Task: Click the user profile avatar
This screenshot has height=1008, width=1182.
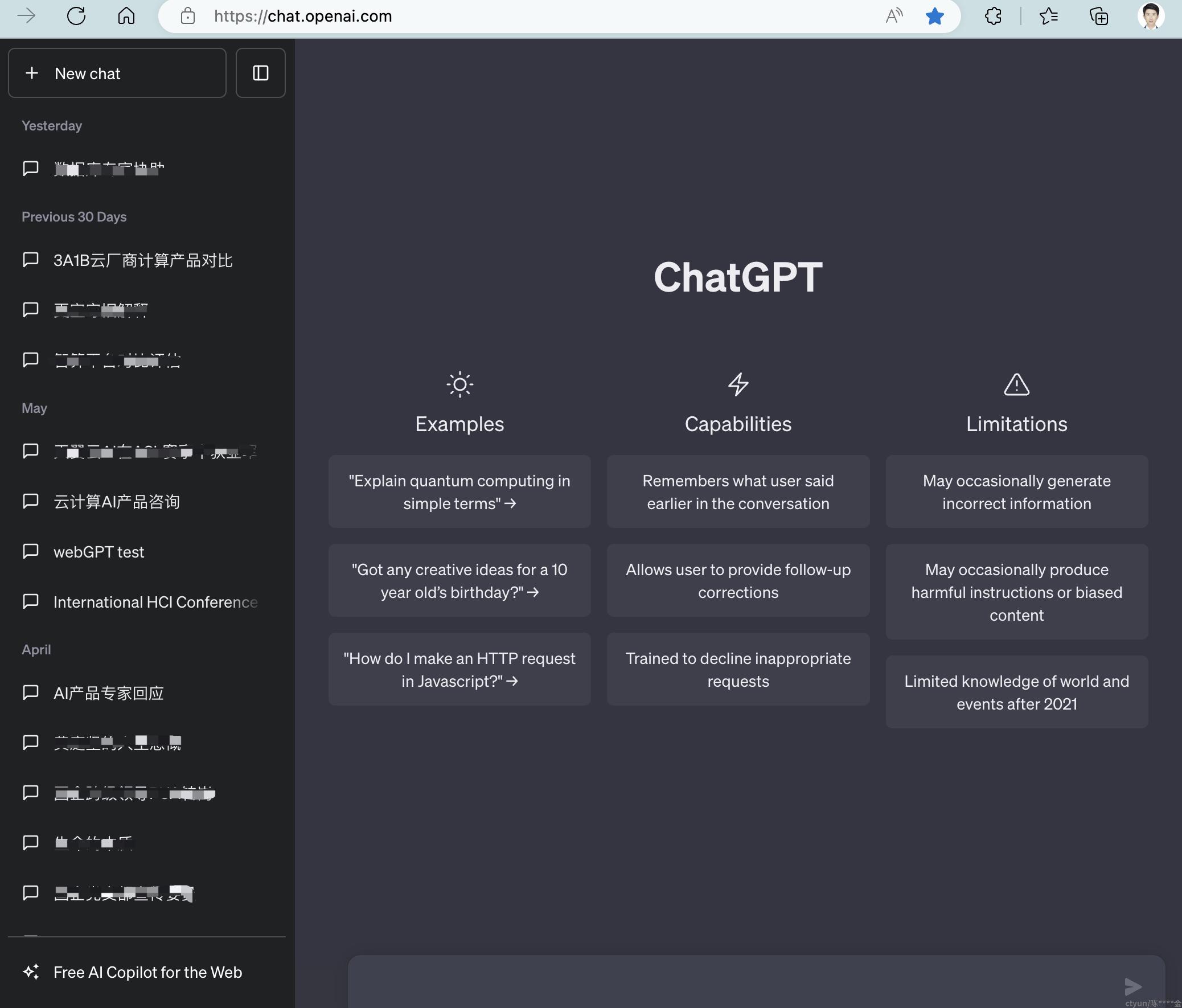Action: coord(1151,16)
